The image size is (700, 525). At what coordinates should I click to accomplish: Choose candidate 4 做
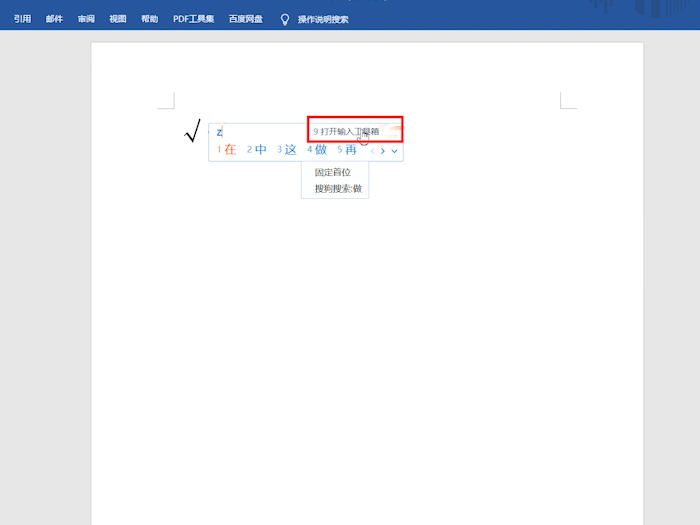[x=317, y=150]
